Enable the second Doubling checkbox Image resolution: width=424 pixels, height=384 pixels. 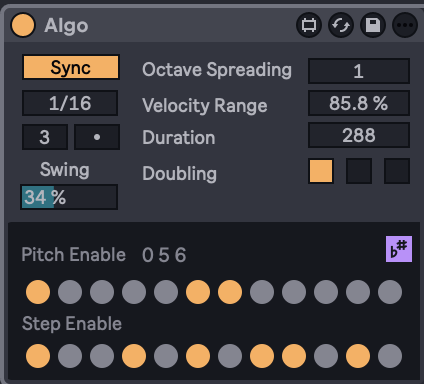tap(359, 171)
